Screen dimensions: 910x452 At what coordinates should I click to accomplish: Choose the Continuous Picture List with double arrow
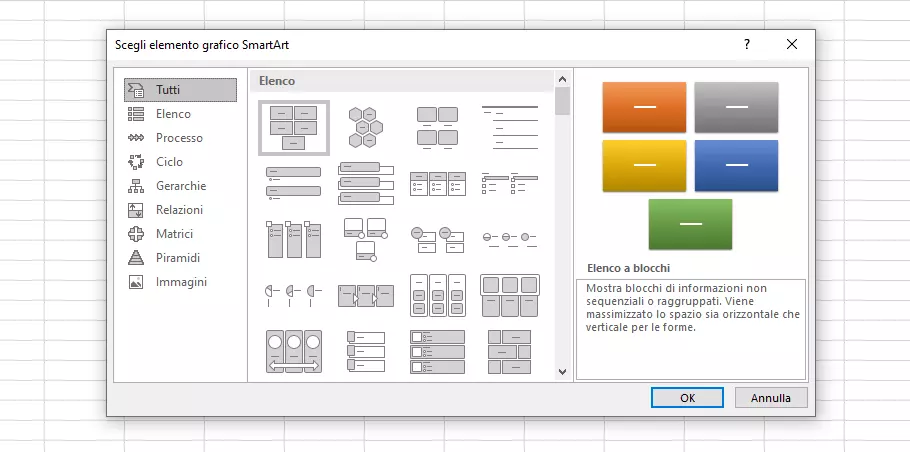pos(294,350)
